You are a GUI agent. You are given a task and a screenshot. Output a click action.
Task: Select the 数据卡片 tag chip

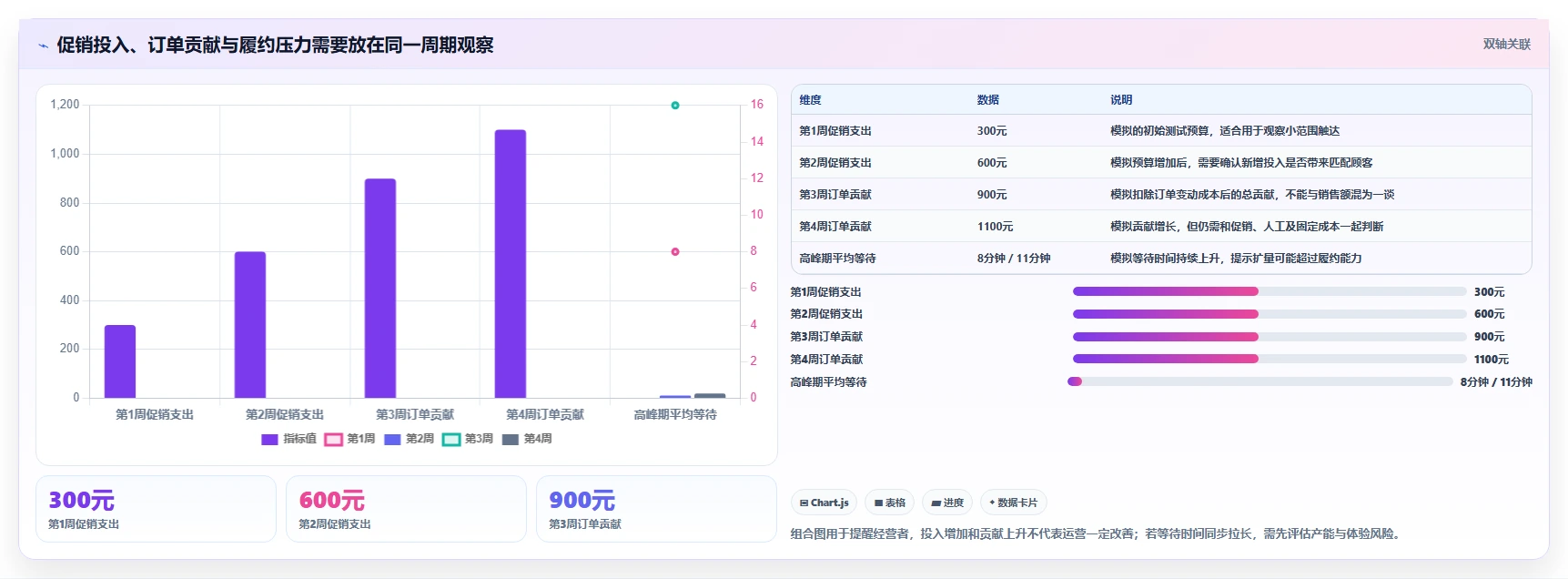[1014, 503]
